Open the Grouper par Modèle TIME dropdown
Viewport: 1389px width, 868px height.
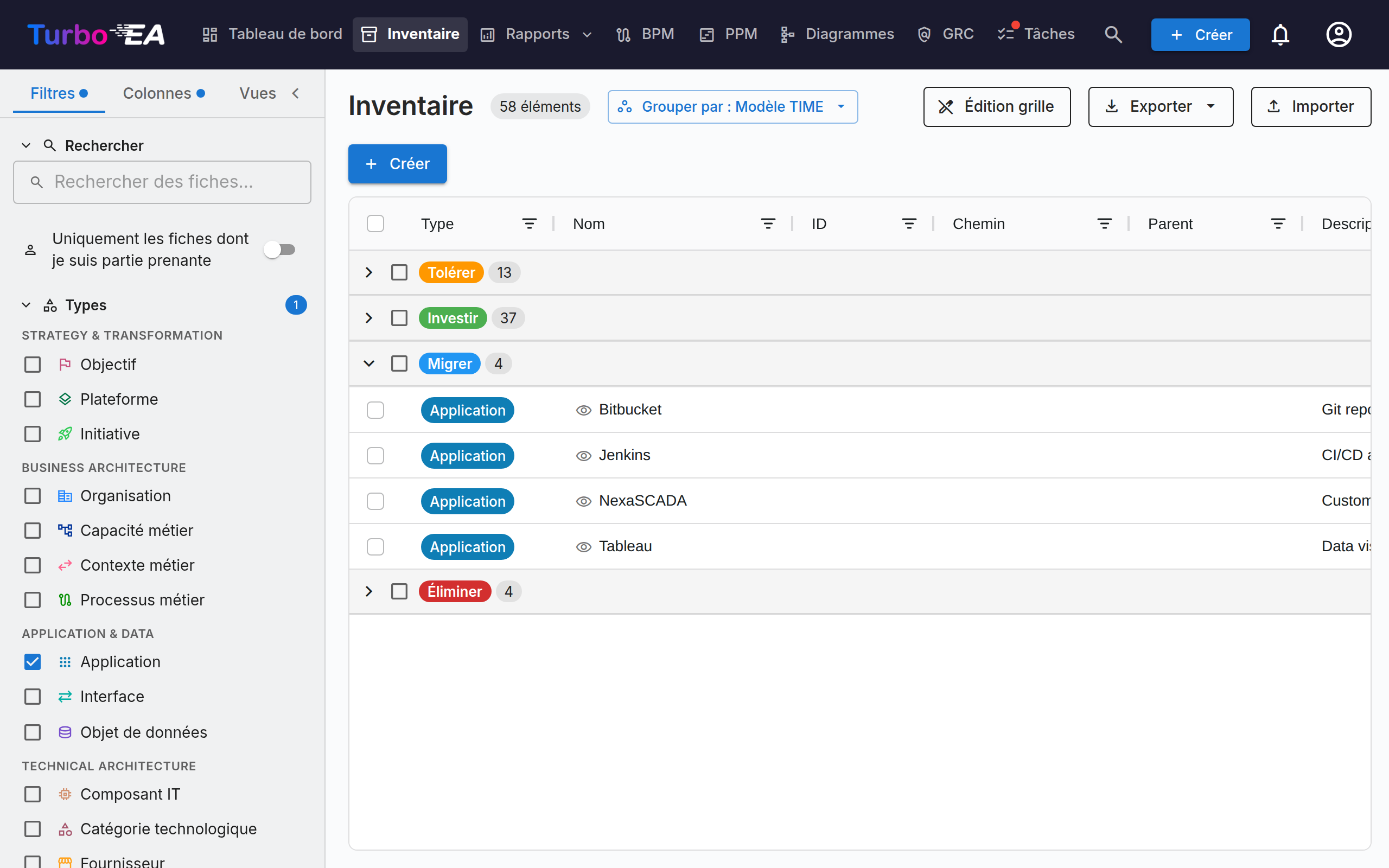coord(732,107)
